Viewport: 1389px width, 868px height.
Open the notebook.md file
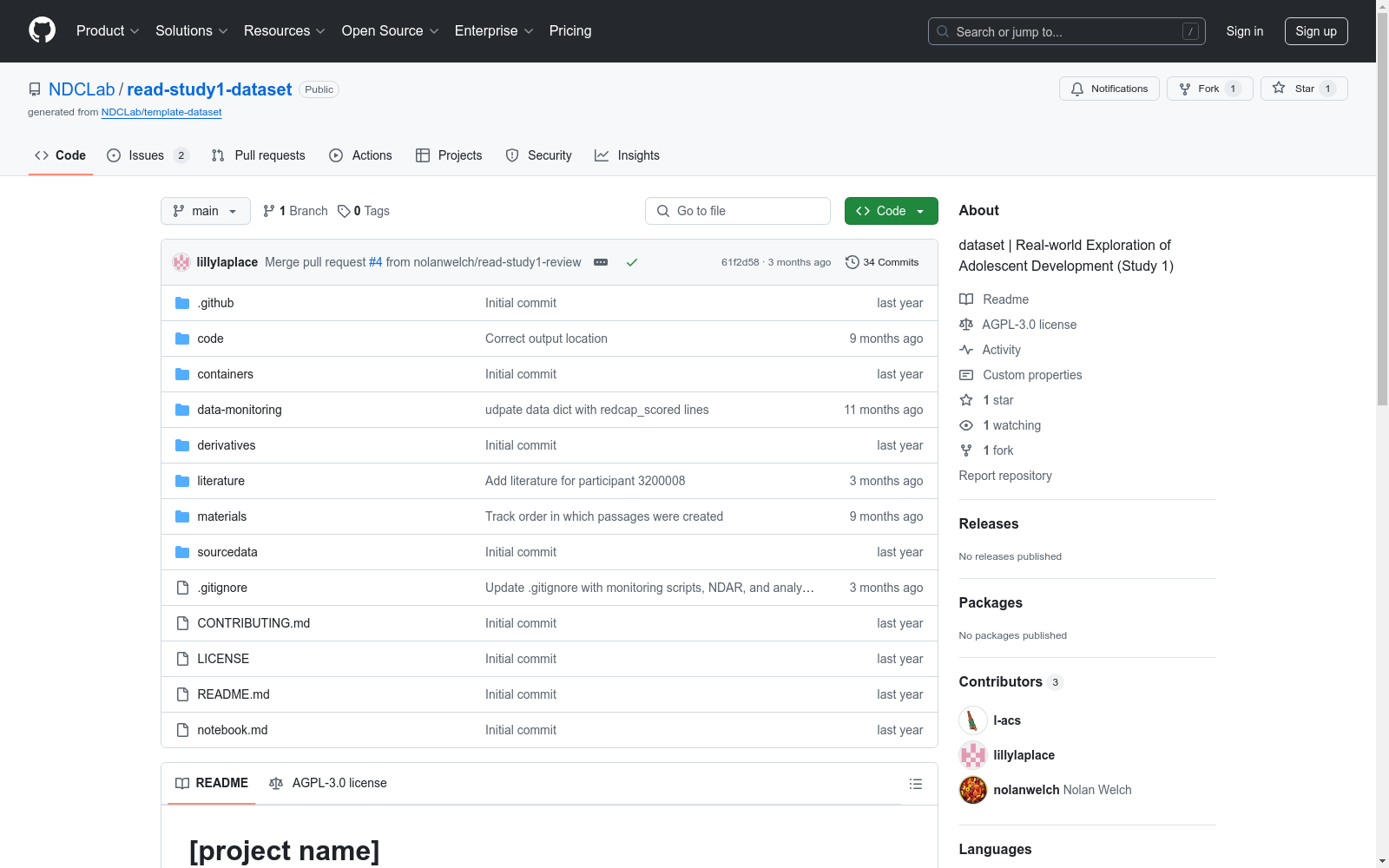tap(233, 730)
